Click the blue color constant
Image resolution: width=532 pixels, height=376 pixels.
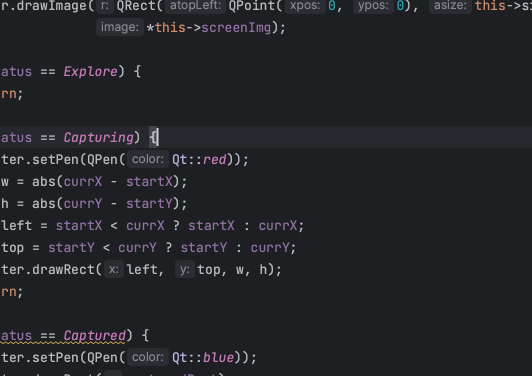[x=218, y=358]
